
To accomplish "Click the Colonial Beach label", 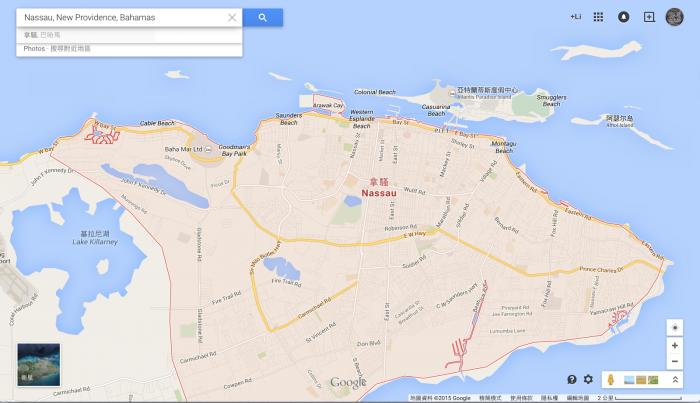I will click(x=375, y=92).
